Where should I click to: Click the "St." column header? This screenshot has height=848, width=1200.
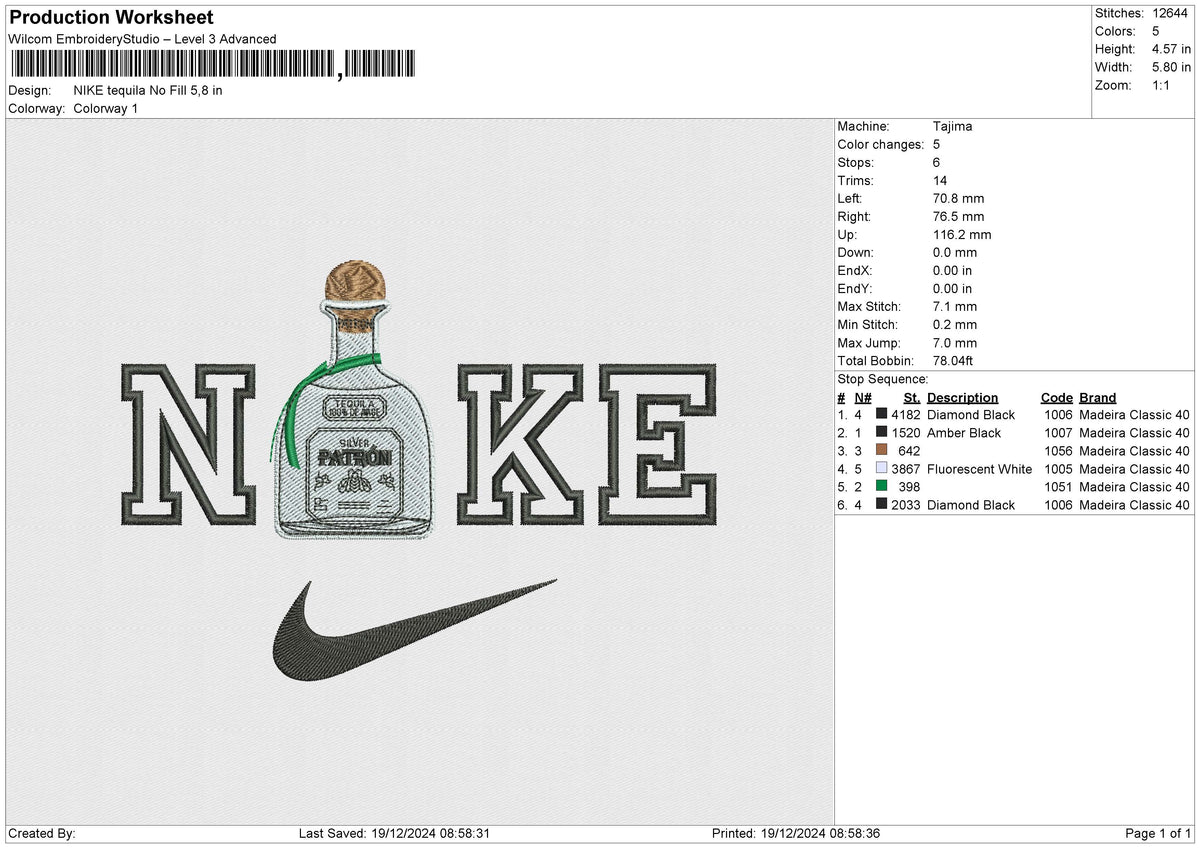912,397
